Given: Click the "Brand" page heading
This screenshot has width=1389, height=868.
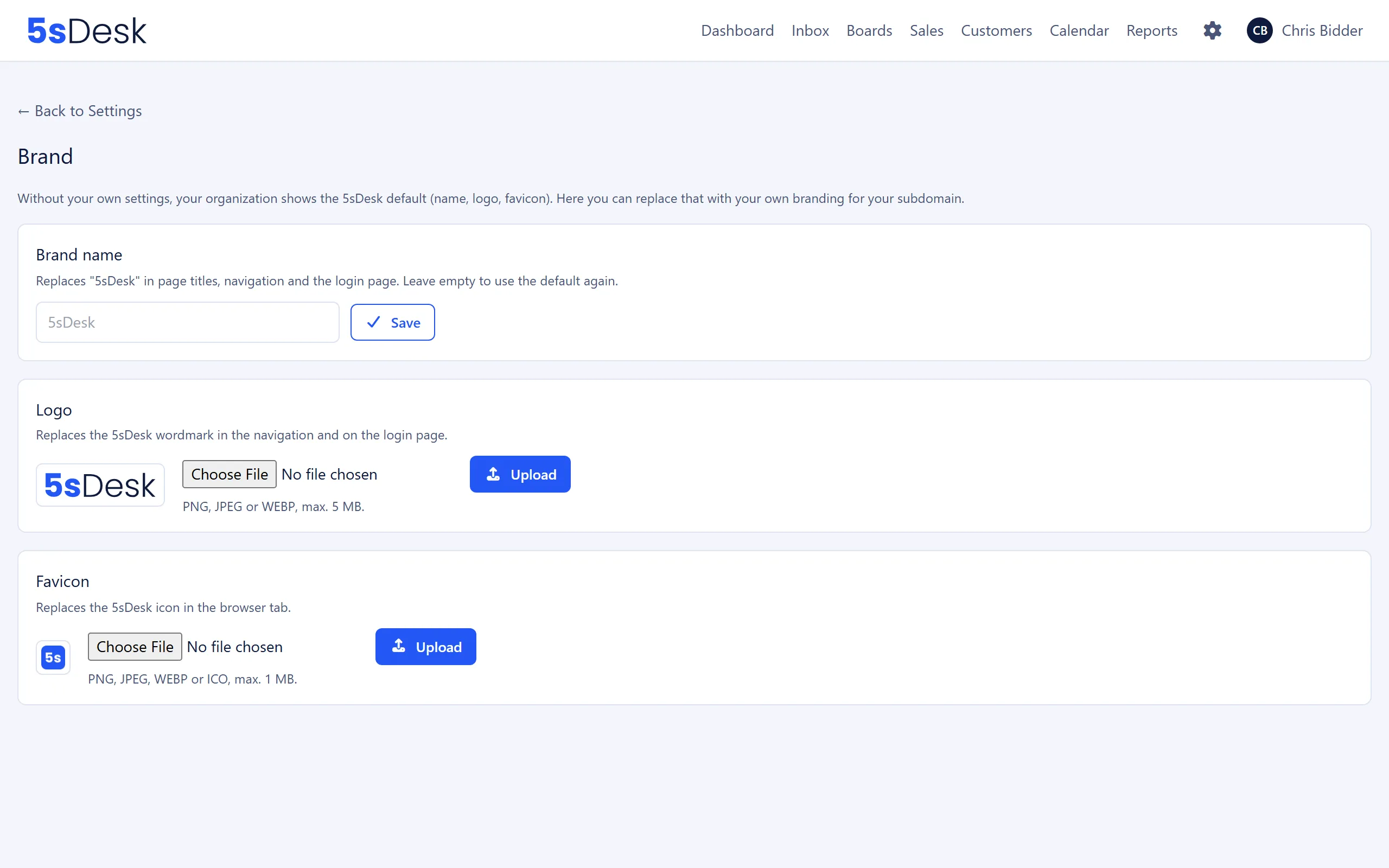Looking at the screenshot, I should tap(46, 157).
